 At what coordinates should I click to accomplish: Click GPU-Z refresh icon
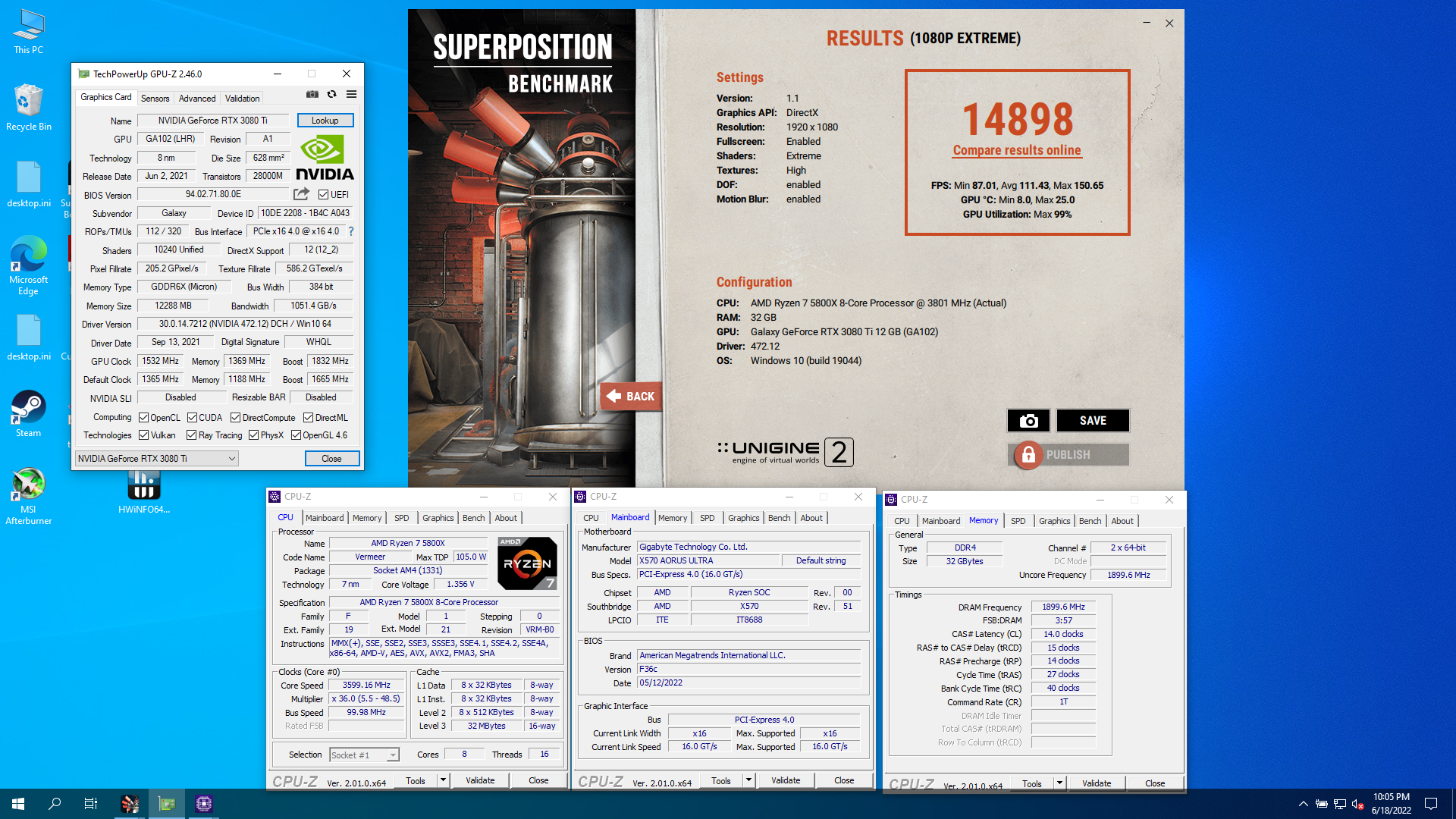[331, 95]
